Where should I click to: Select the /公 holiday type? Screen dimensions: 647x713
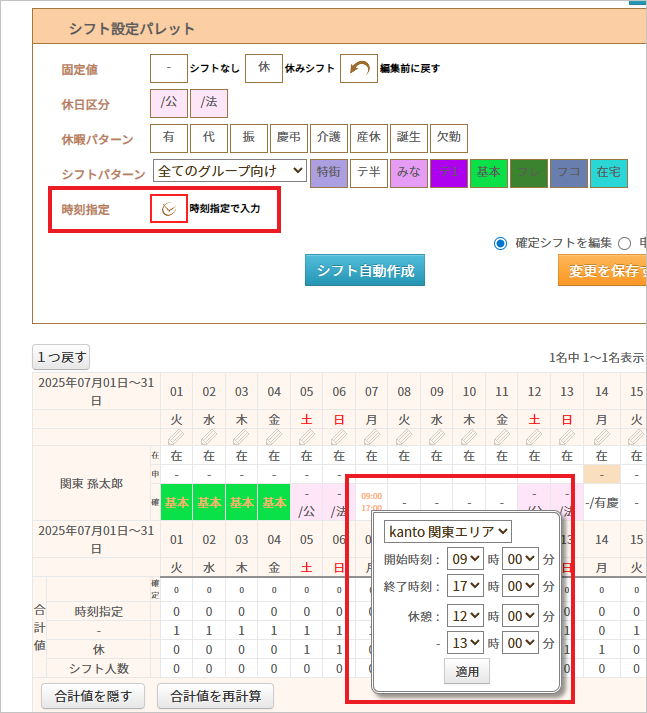click(168, 103)
